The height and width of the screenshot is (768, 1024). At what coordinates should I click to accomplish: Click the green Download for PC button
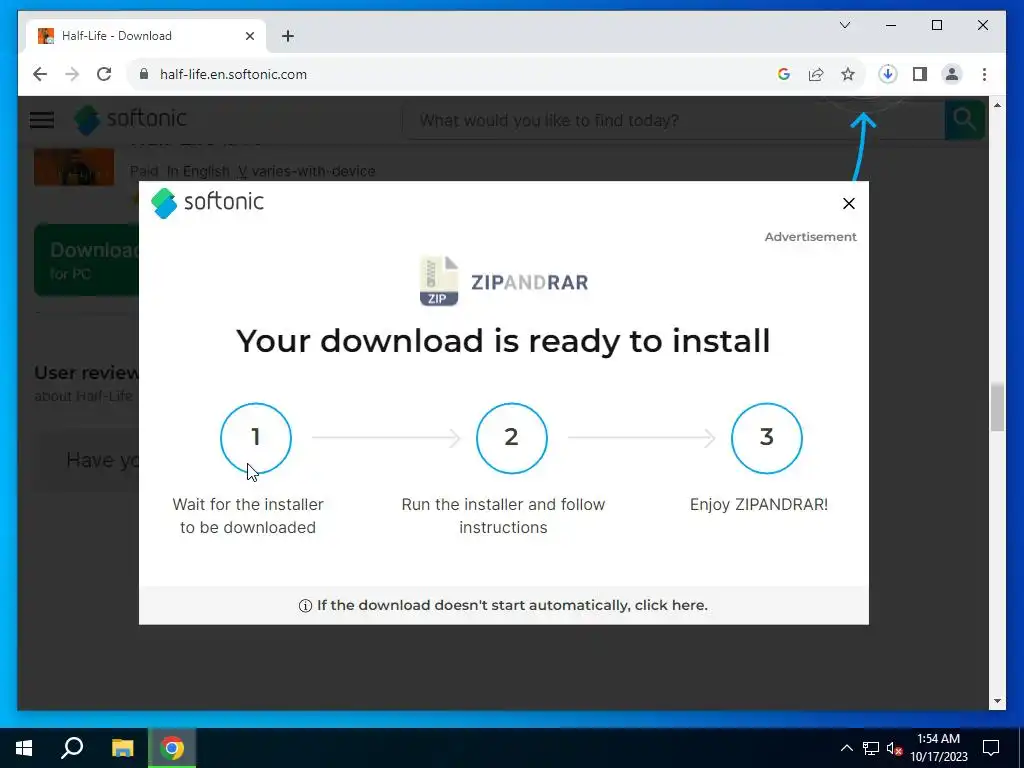coord(87,260)
